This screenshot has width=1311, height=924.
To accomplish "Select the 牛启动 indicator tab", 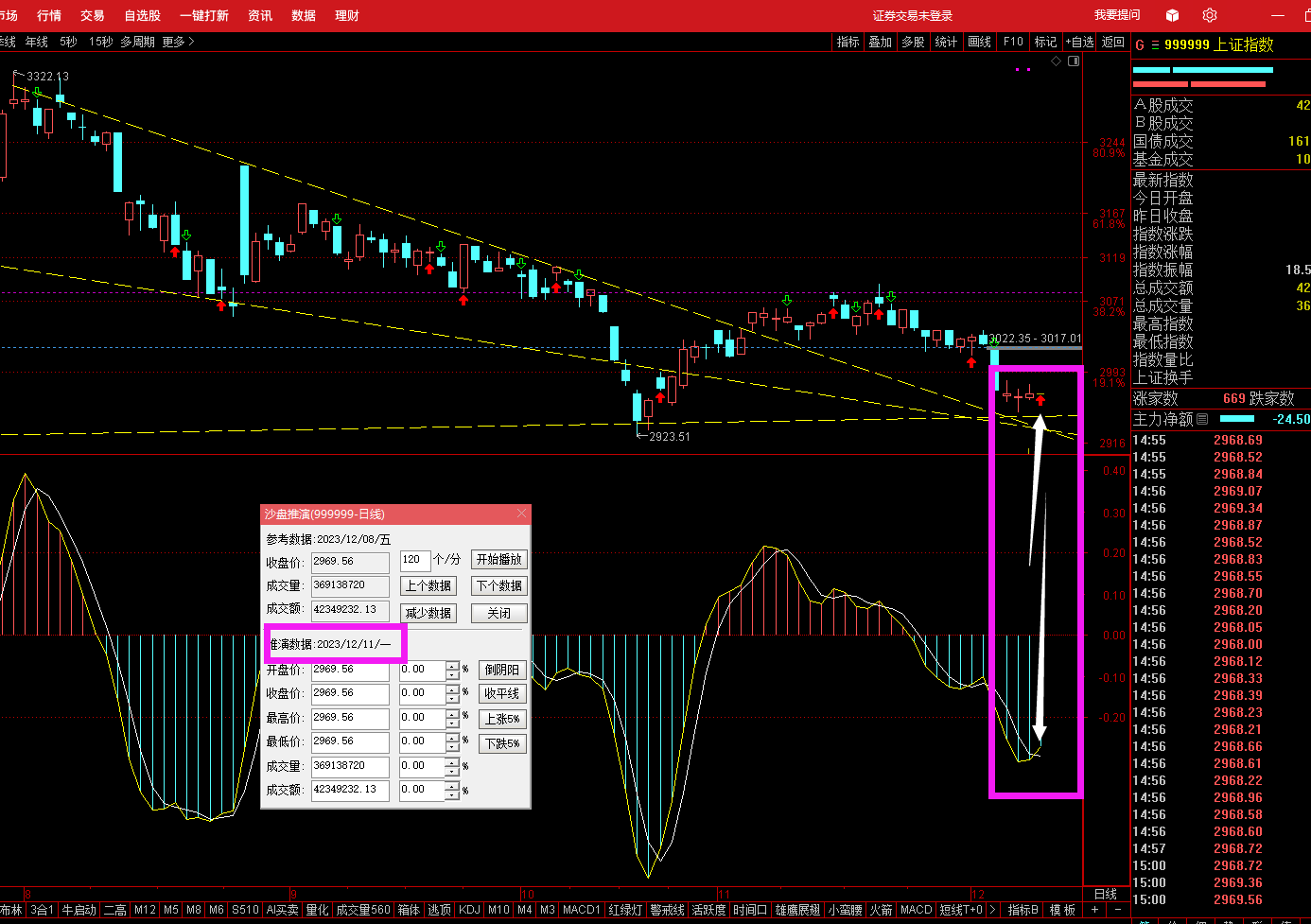I will [x=79, y=910].
